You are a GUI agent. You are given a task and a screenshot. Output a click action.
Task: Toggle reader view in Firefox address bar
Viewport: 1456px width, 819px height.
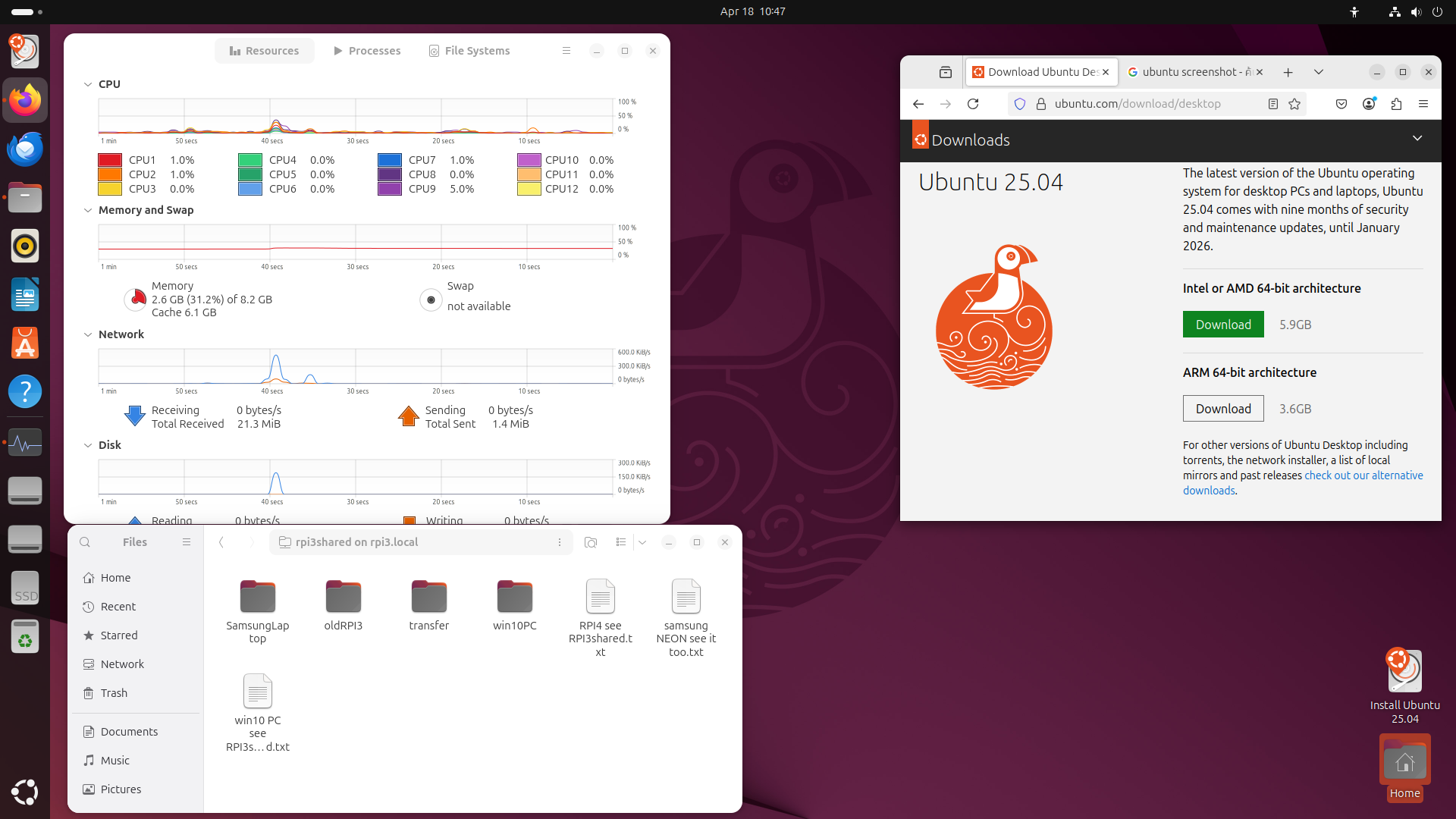pyautogui.click(x=1272, y=104)
